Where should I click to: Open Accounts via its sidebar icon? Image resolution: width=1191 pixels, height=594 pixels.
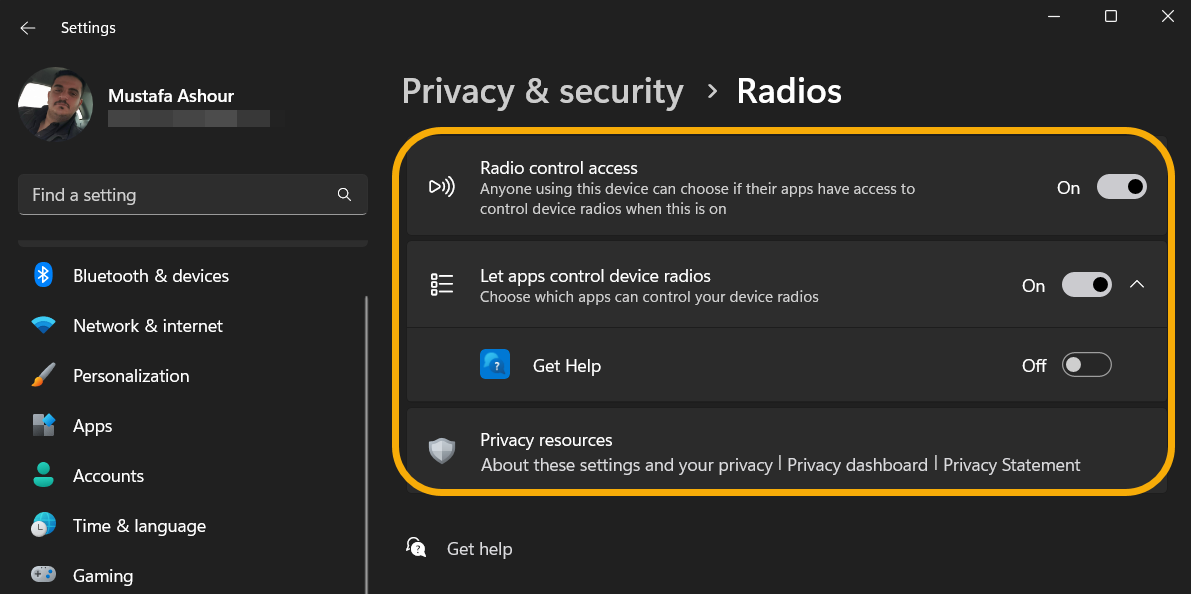[43, 475]
